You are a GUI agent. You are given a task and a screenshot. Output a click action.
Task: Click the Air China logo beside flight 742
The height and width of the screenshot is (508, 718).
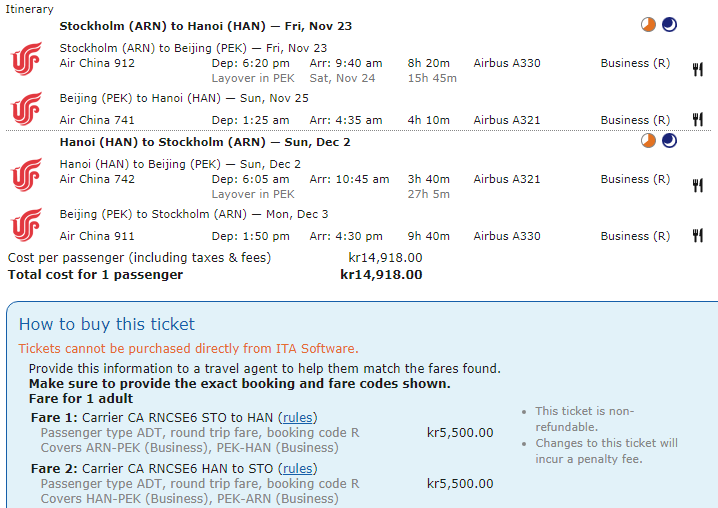coord(26,174)
